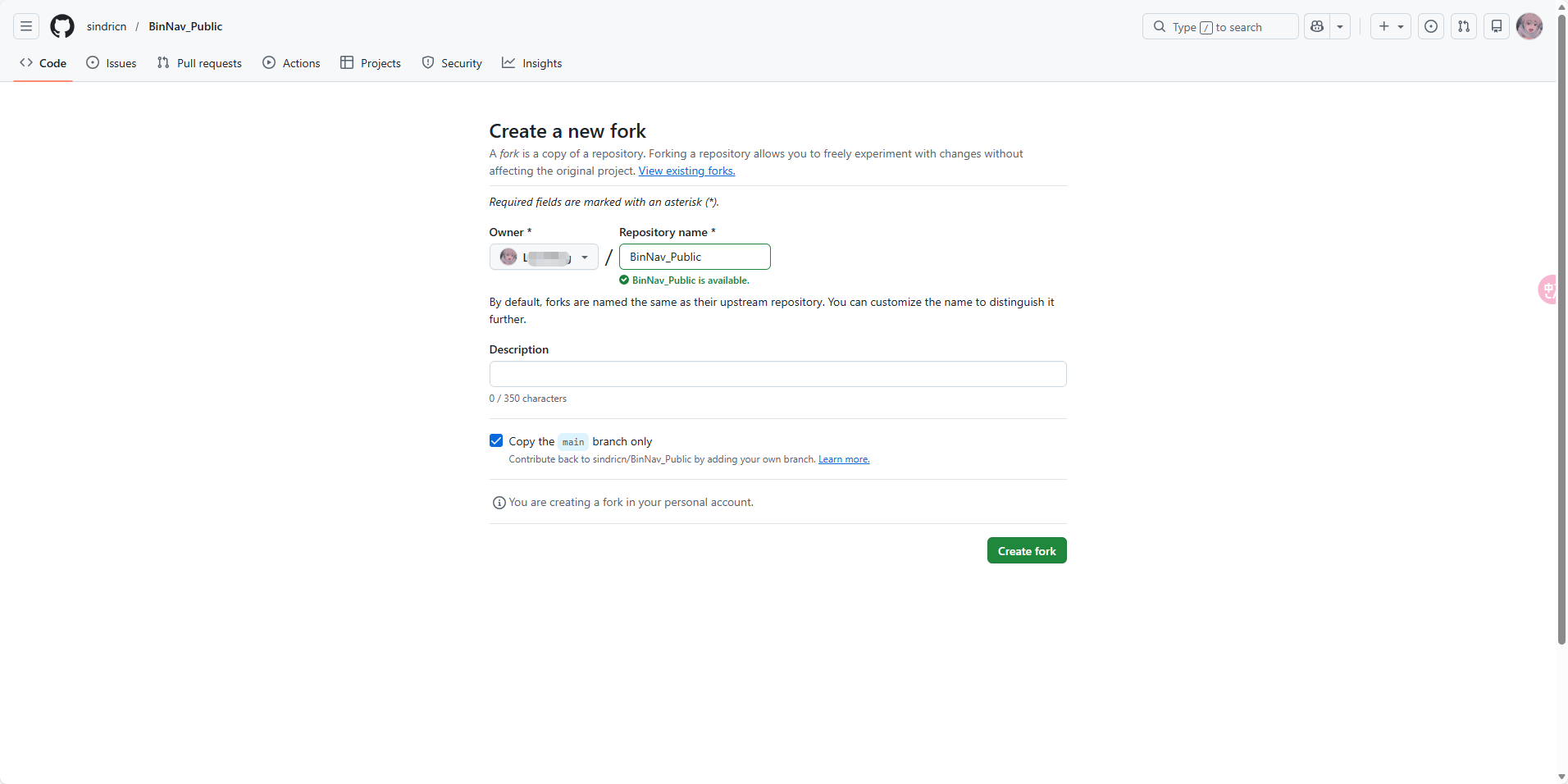Open the BinNav_Public repository link
The height and width of the screenshot is (784, 1568).
pyautogui.click(x=185, y=26)
